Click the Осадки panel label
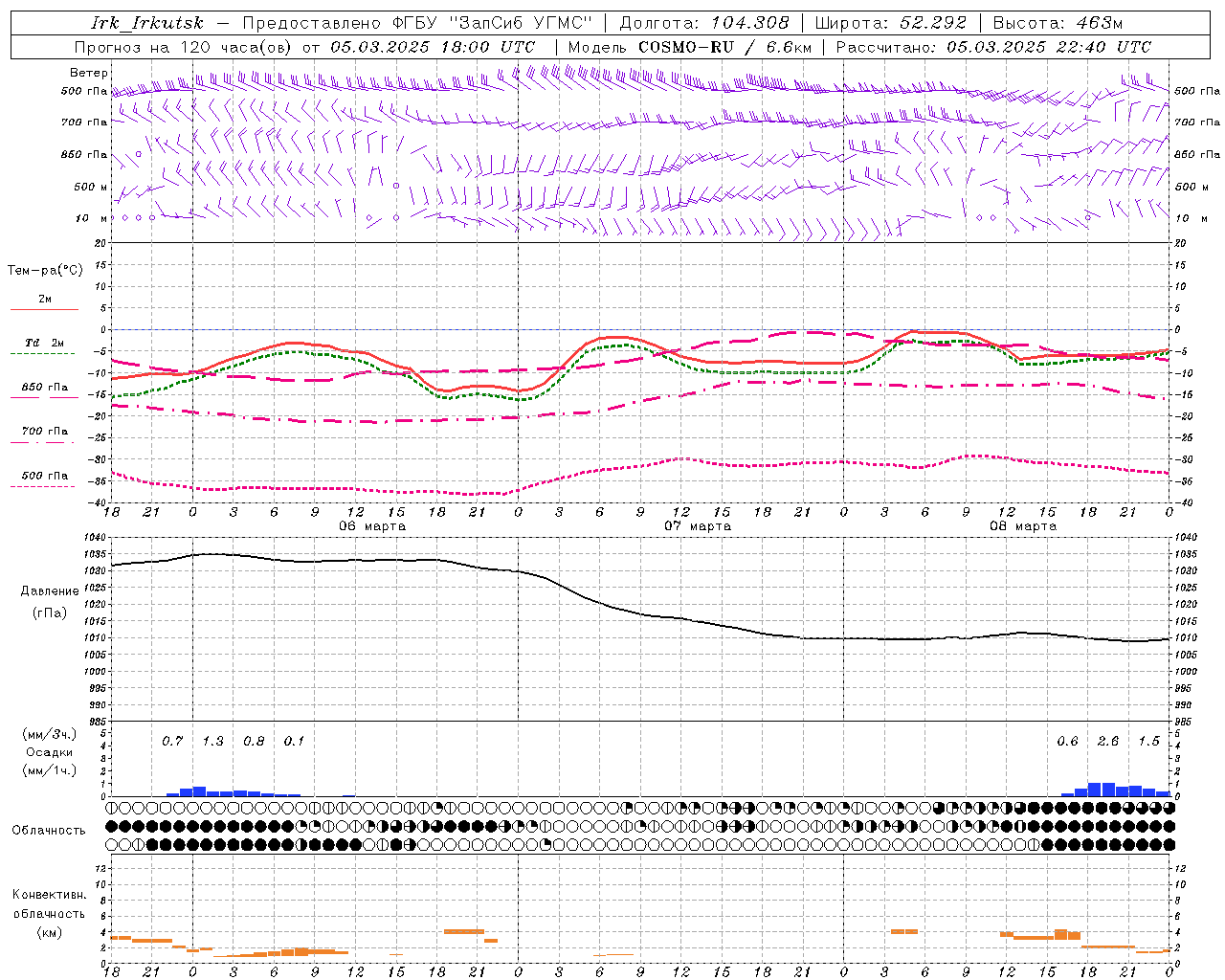1225x980 pixels. [49, 752]
